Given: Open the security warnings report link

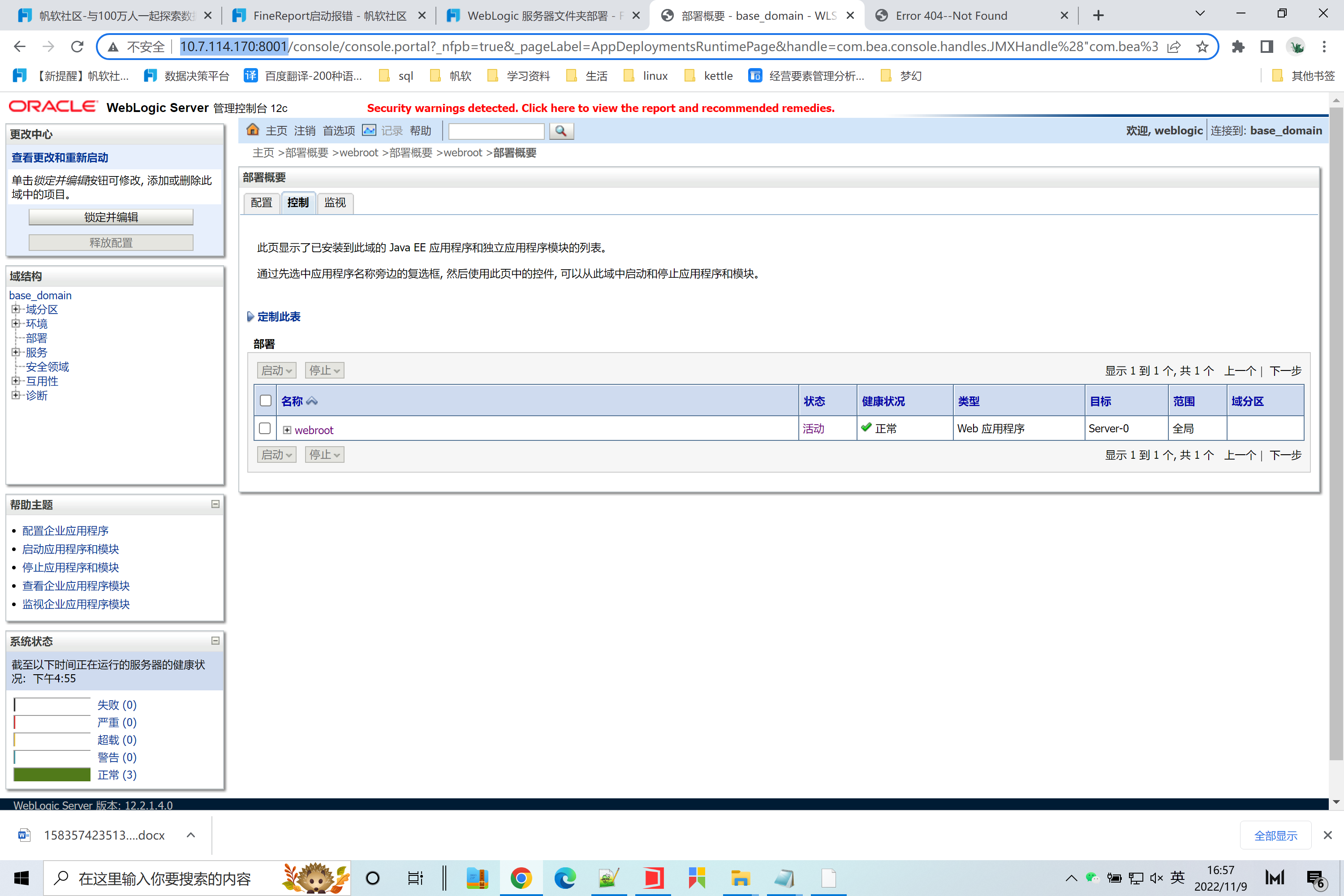Looking at the screenshot, I should [601, 108].
